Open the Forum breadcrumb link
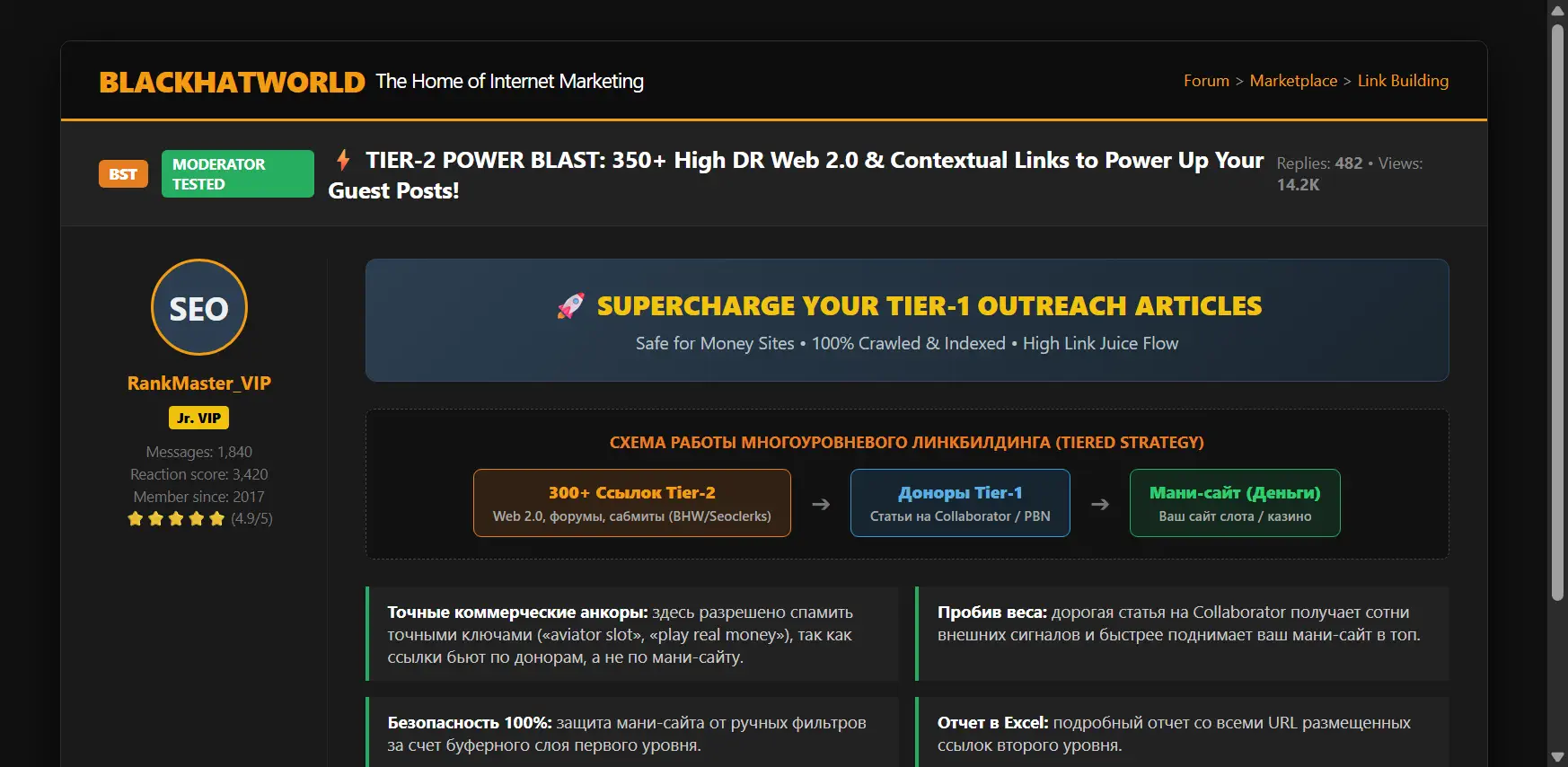Image resolution: width=1568 pixels, height=767 pixels. (x=1206, y=81)
